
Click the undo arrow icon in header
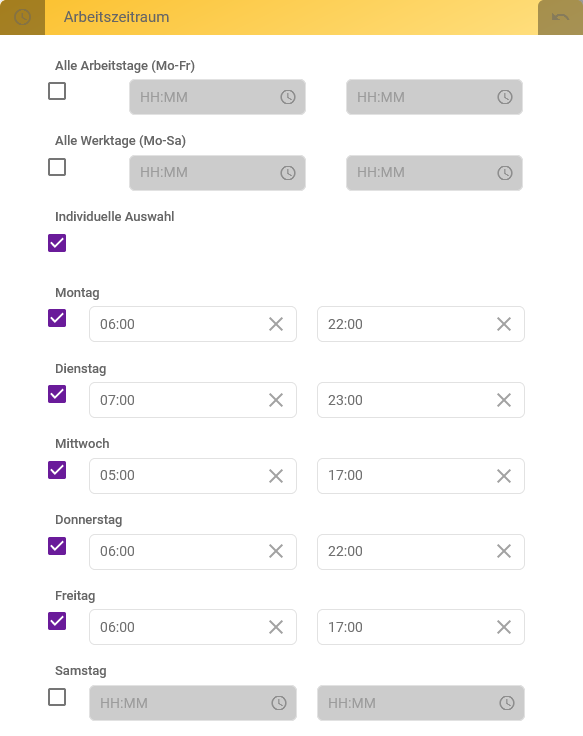560,17
